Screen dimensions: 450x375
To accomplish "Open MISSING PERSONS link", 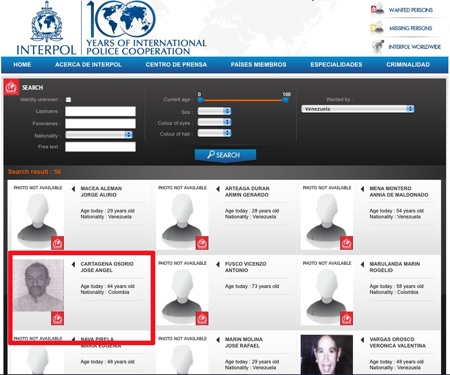I will [411, 28].
